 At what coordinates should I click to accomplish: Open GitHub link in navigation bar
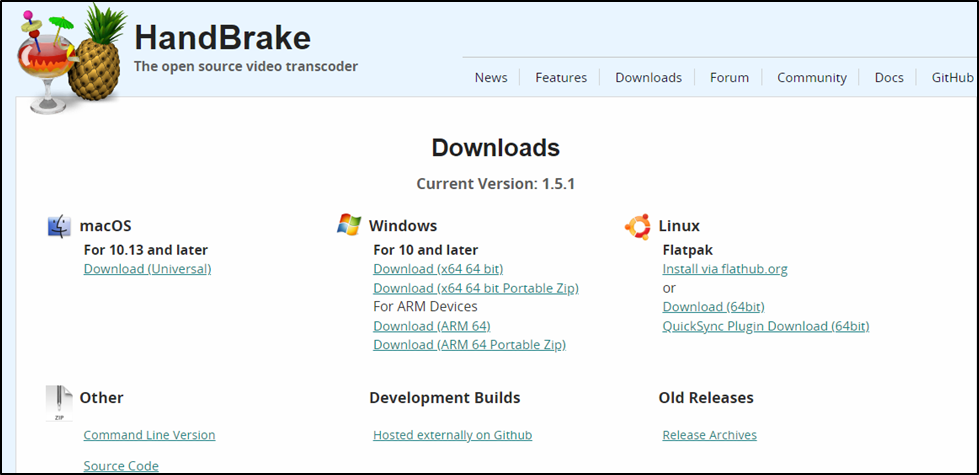(x=951, y=77)
